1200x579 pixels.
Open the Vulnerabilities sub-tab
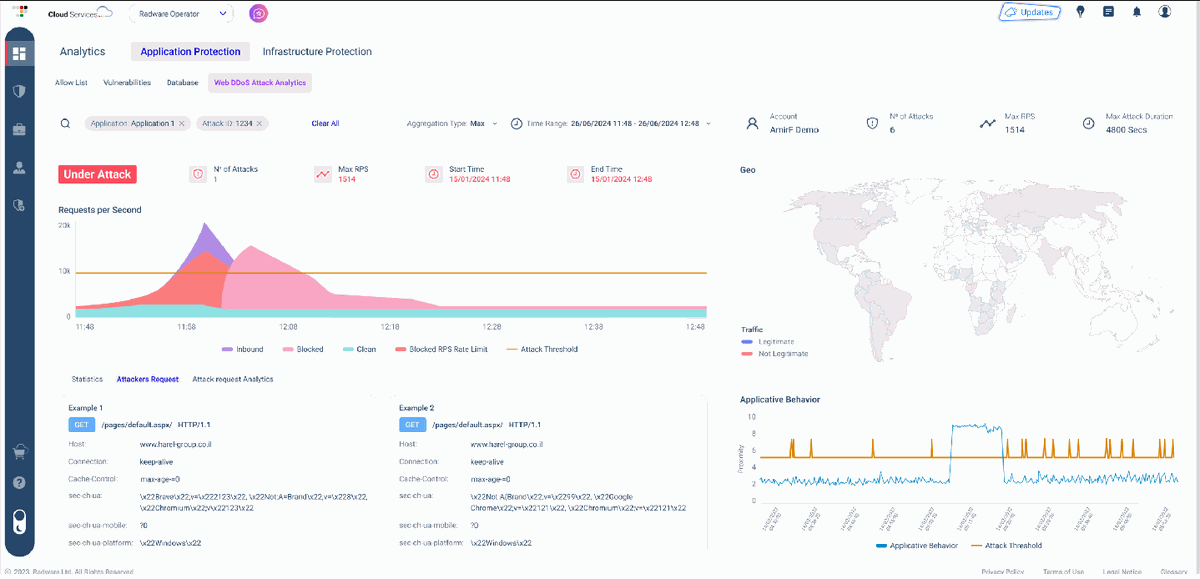click(x=127, y=83)
